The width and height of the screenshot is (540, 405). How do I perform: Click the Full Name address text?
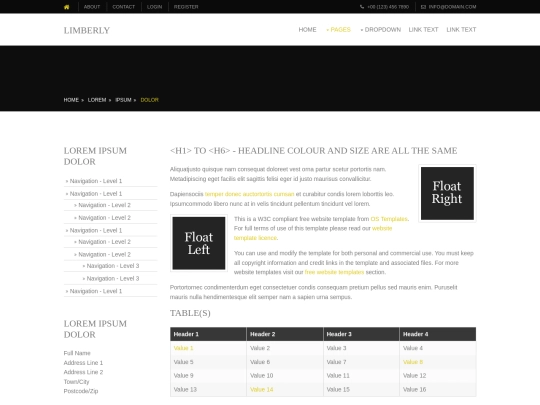tap(77, 353)
